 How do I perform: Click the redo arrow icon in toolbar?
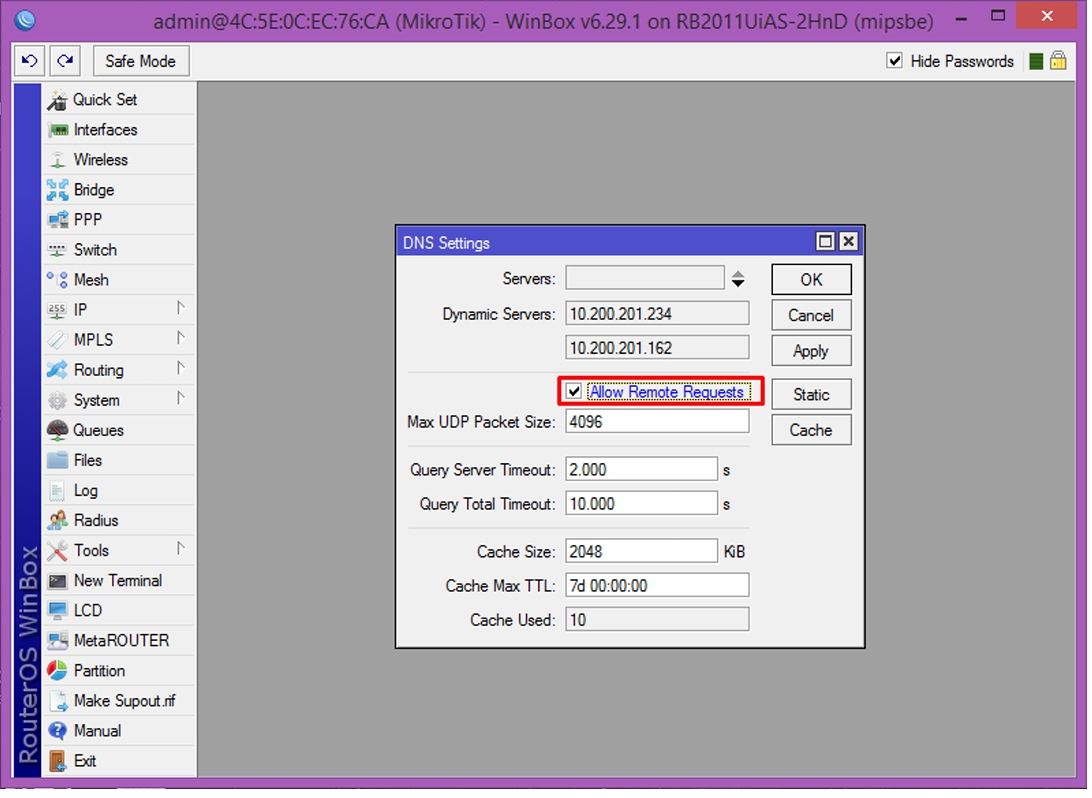pyautogui.click(x=65, y=61)
